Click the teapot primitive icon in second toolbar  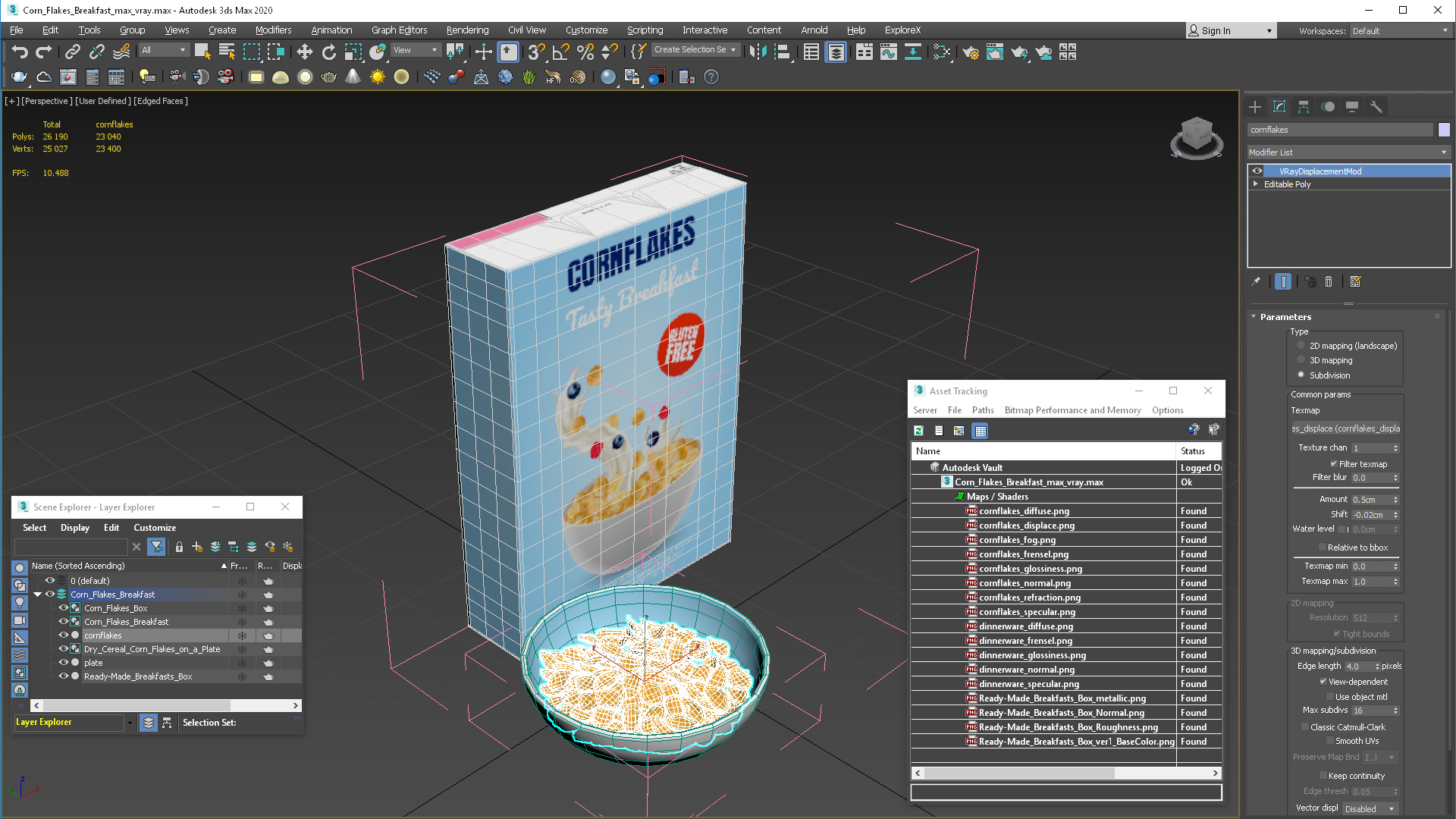[x=328, y=77]
